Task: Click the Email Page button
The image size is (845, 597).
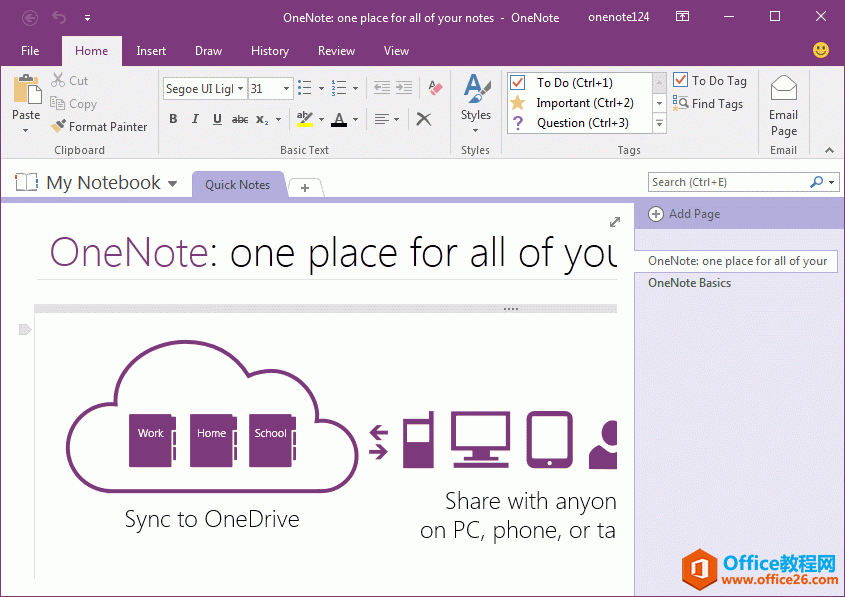Action: (783, 104)
